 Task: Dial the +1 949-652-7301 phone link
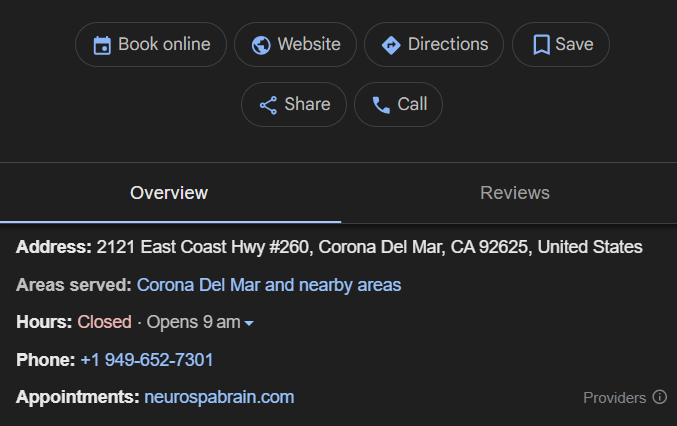147,360
